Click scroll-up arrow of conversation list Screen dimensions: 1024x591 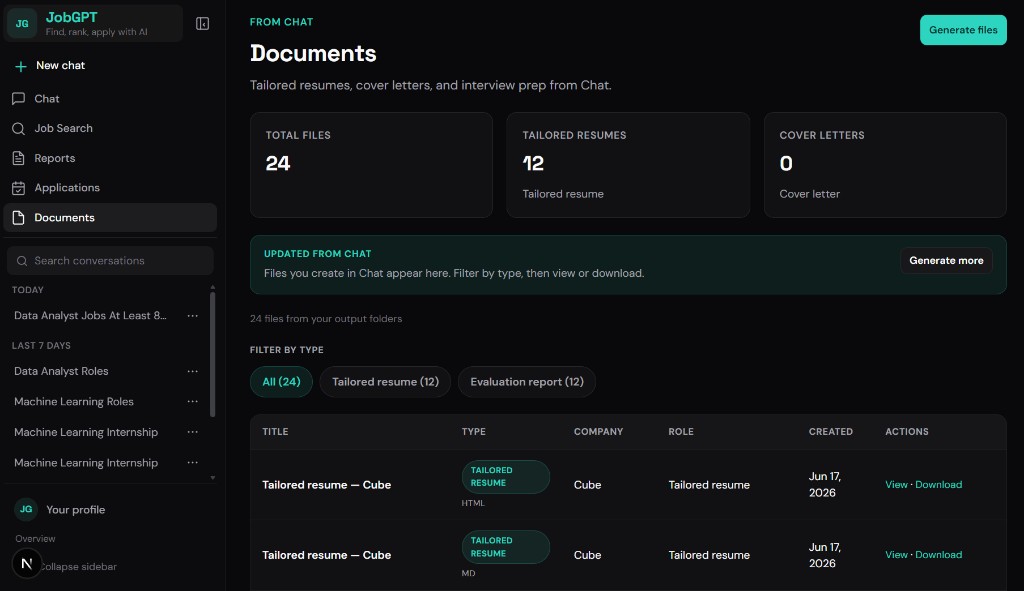coord(212,287)
